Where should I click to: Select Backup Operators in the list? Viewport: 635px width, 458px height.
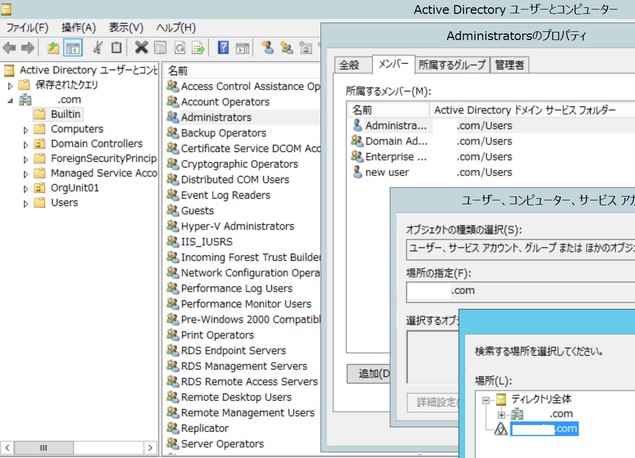tap(224, 133)
